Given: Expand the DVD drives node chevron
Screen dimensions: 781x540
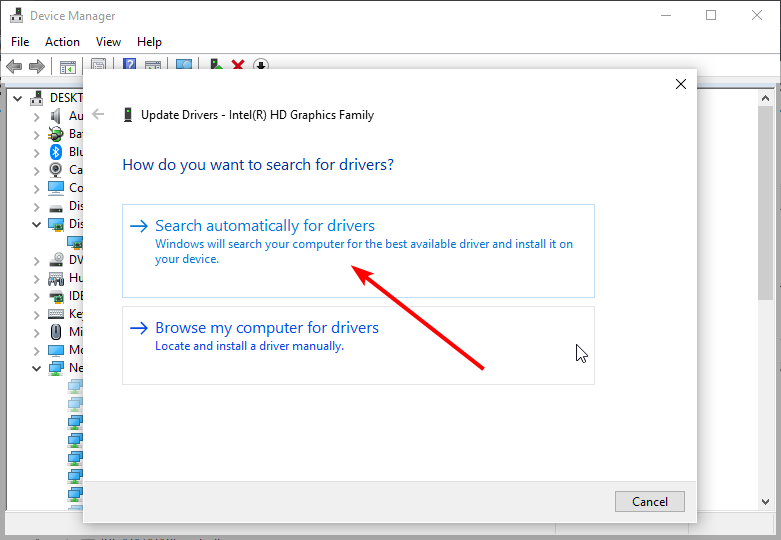Looking at the screenshot, I should 36,261.
